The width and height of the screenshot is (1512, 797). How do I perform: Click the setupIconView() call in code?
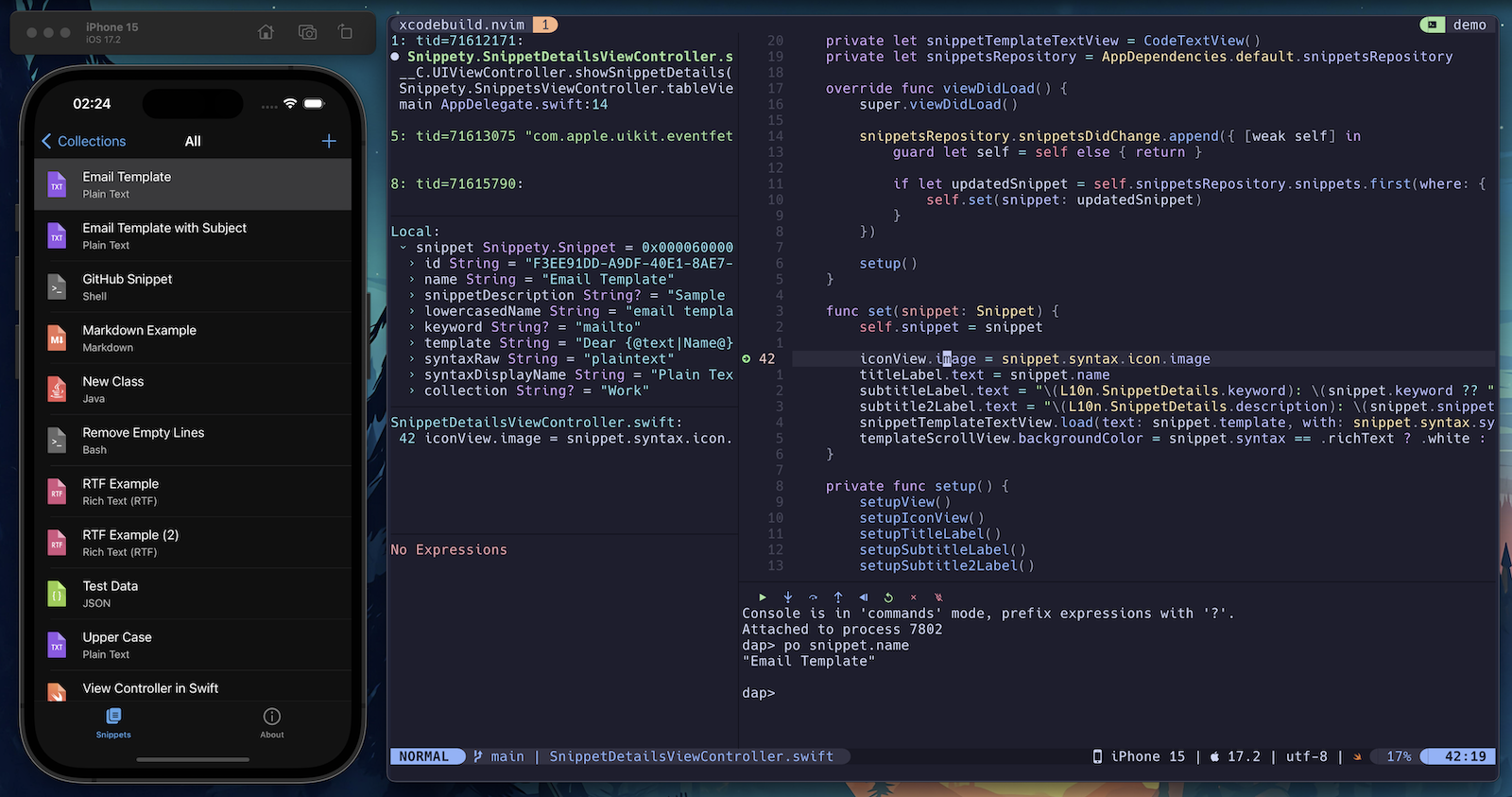tap(921, 518)
